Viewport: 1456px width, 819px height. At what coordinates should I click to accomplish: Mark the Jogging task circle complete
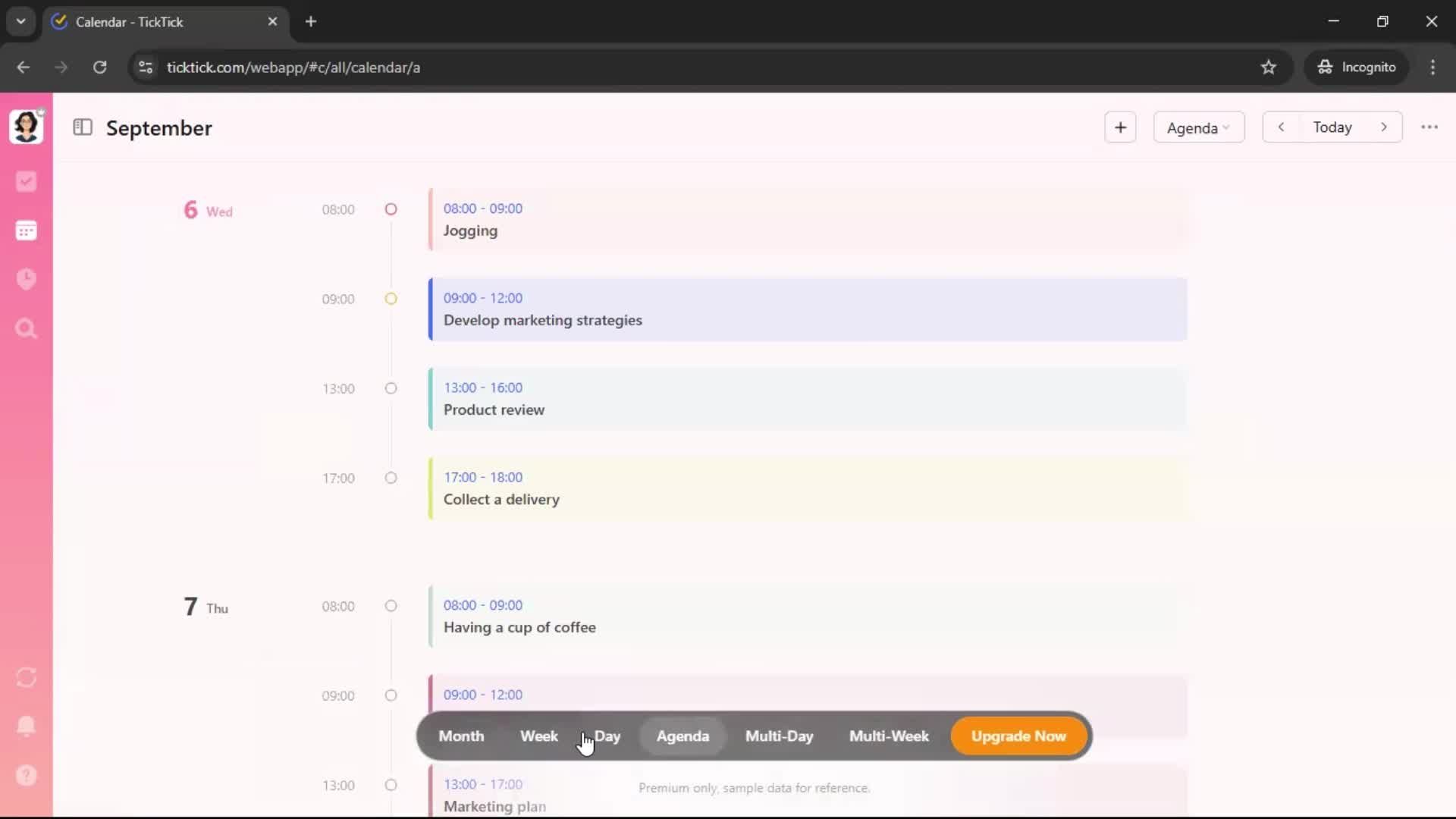point(391,209)
